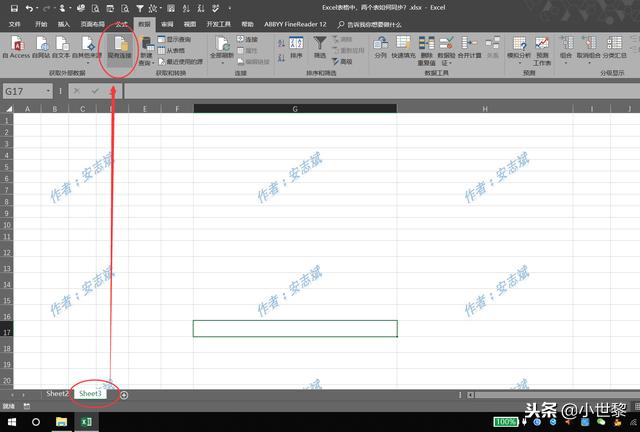Switch to the 开发工具 (Developer) tab
The height and width of the screenshot is (432, 640).
pyautogui.click(x=218, y=24)
